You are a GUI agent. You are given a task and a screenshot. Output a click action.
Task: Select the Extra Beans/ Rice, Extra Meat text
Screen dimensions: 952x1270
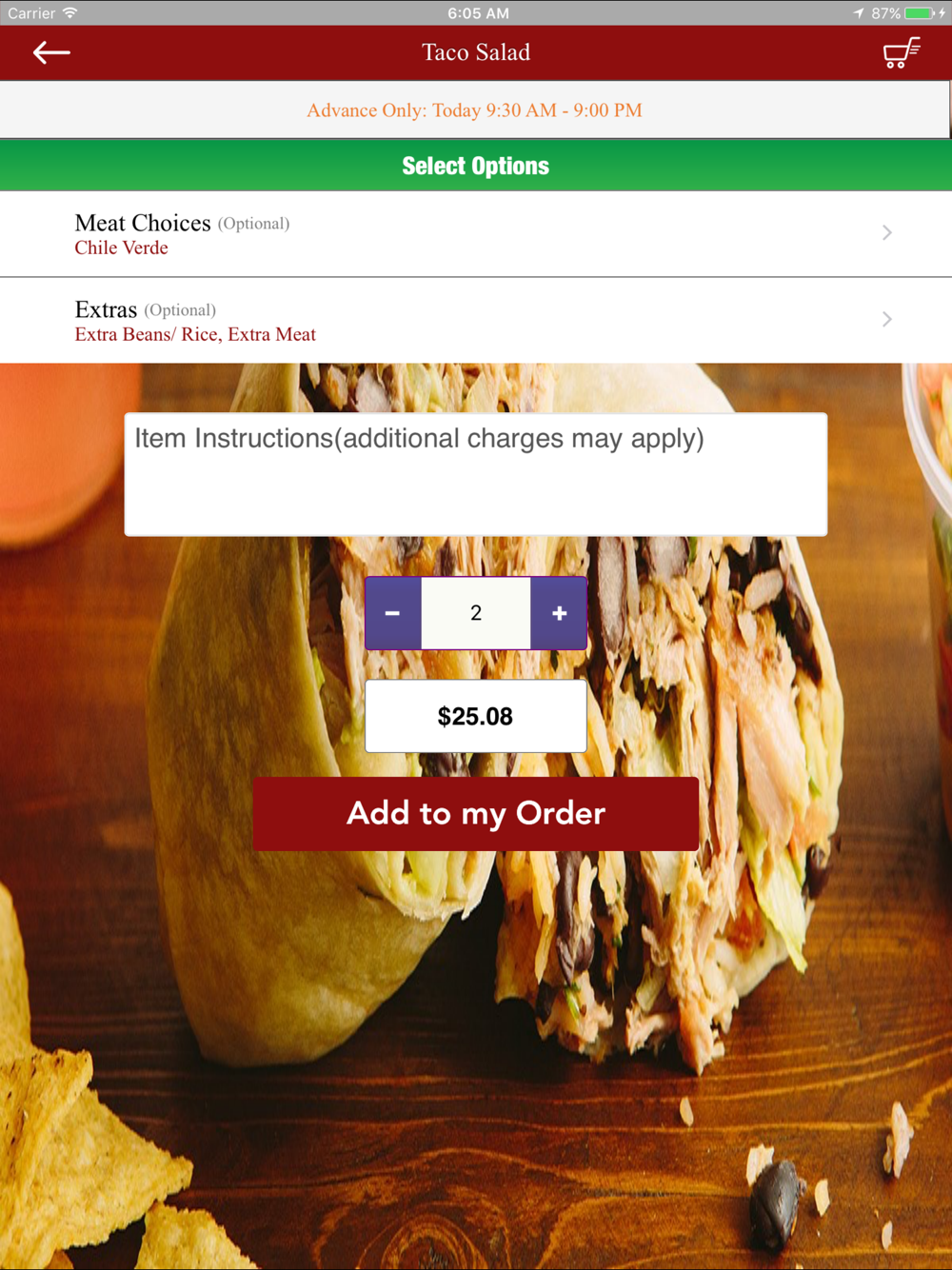pos(195,334)
